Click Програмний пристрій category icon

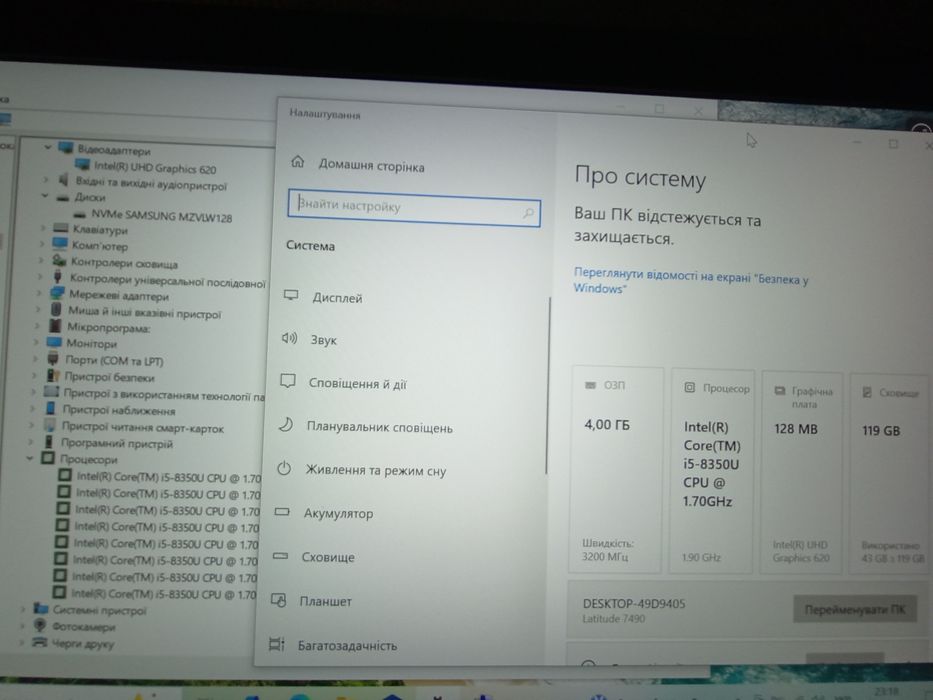tap(49, 442)
